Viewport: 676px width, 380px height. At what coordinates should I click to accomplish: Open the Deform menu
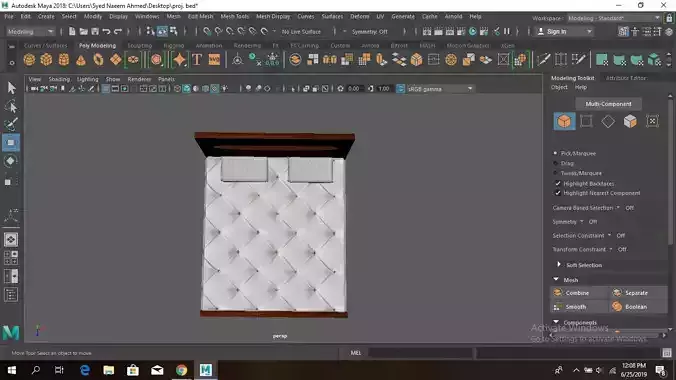tap(360, 16)
